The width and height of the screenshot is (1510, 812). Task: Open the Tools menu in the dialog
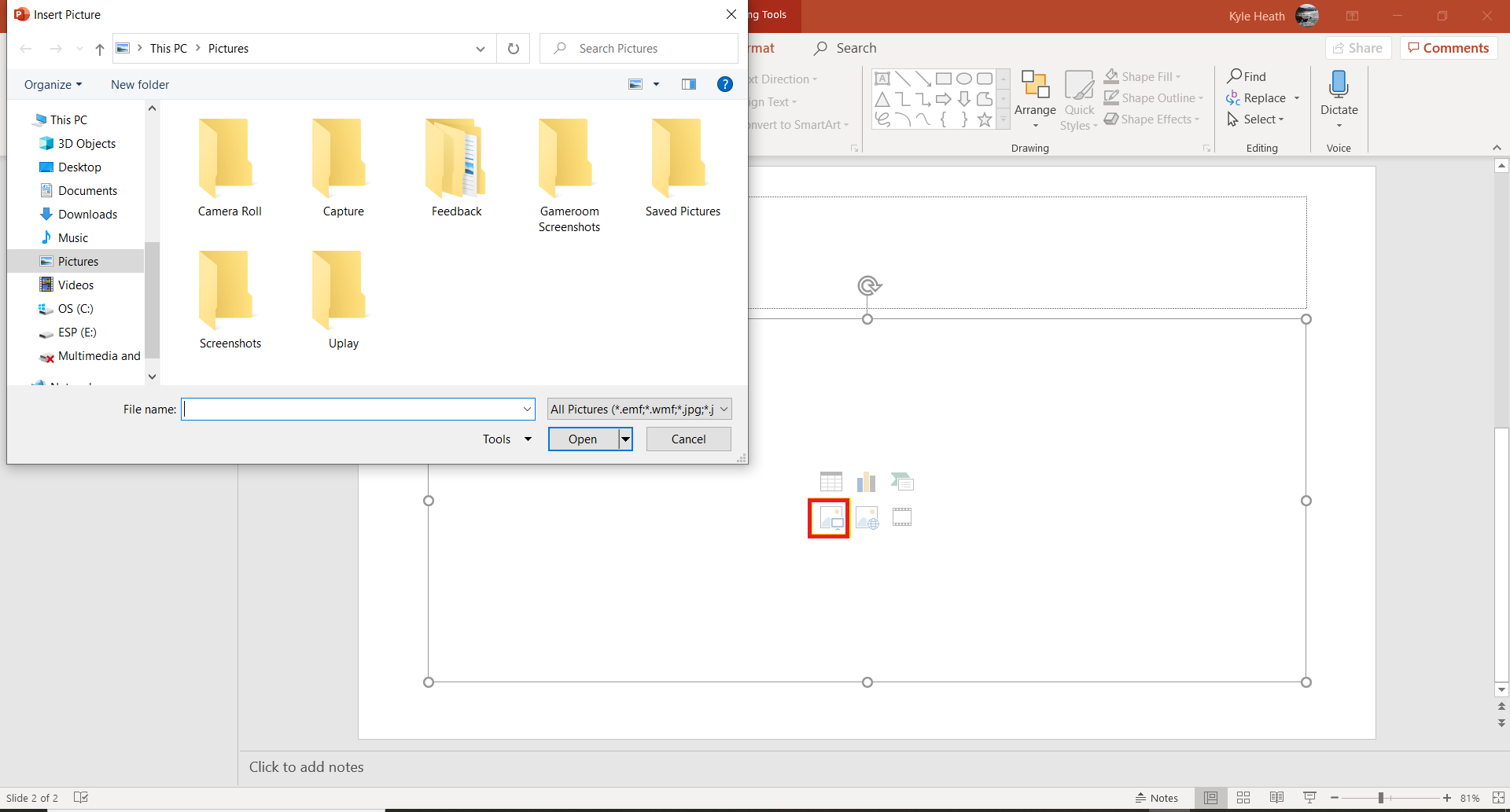504,439
